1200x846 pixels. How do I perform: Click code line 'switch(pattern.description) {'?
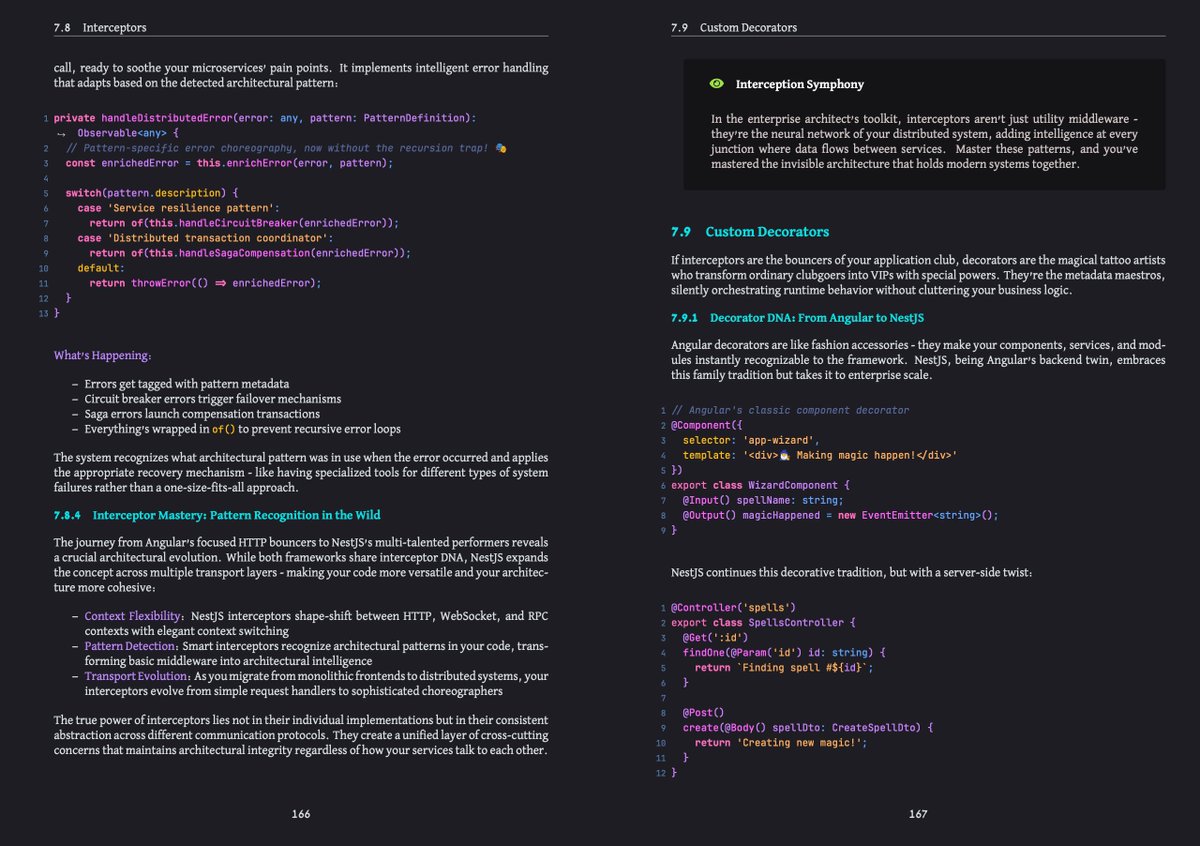(x=153, y=193)
